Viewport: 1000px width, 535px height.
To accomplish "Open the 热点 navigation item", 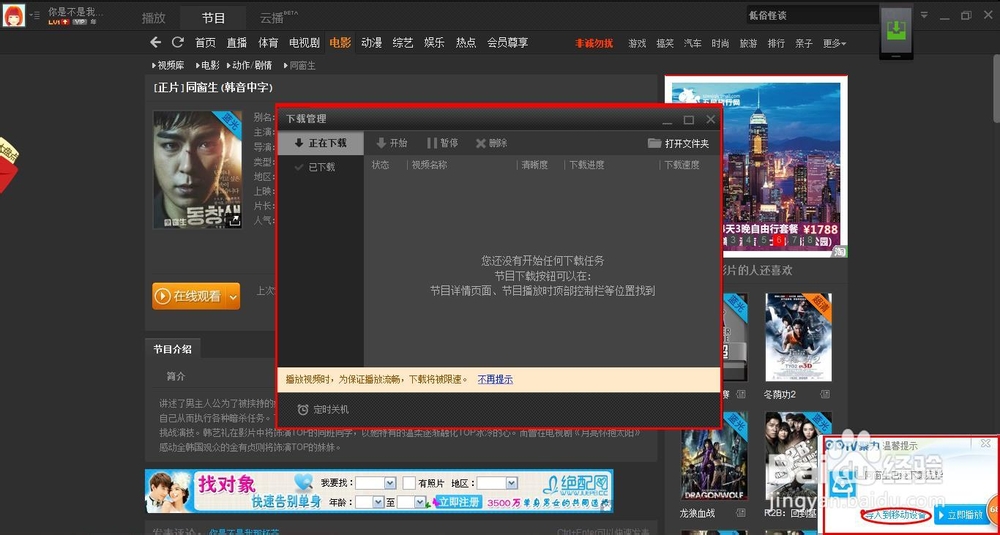I will tap(466, 43).
